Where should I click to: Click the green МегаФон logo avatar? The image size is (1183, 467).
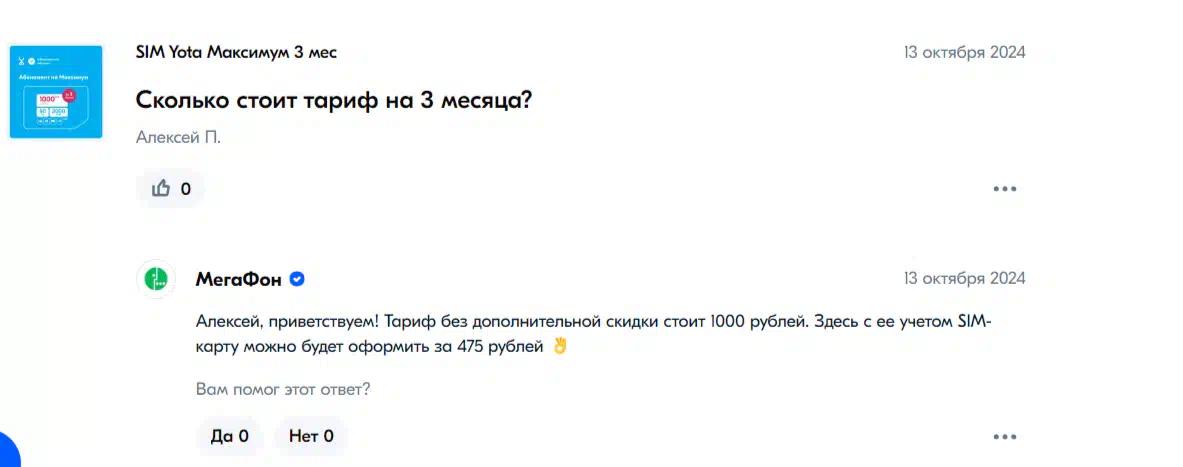pyautogui.click(x=155, y=279)
